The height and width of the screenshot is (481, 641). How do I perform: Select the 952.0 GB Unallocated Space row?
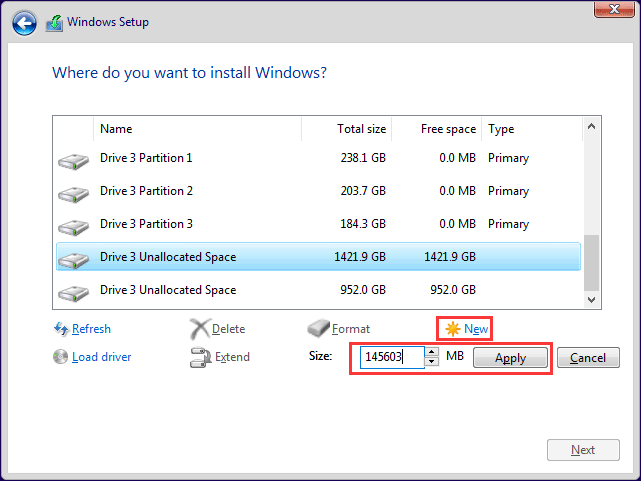(318, 290)
